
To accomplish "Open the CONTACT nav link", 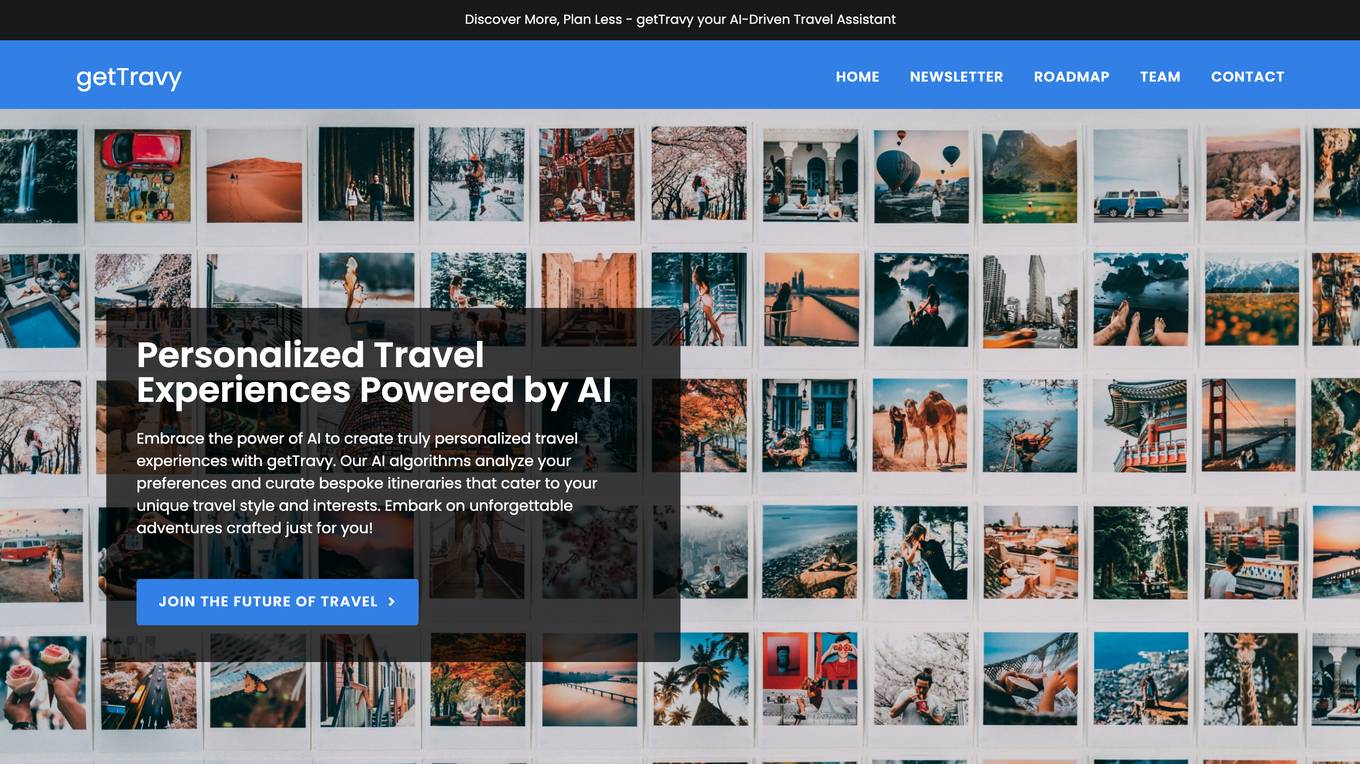I will point(1247,76).
